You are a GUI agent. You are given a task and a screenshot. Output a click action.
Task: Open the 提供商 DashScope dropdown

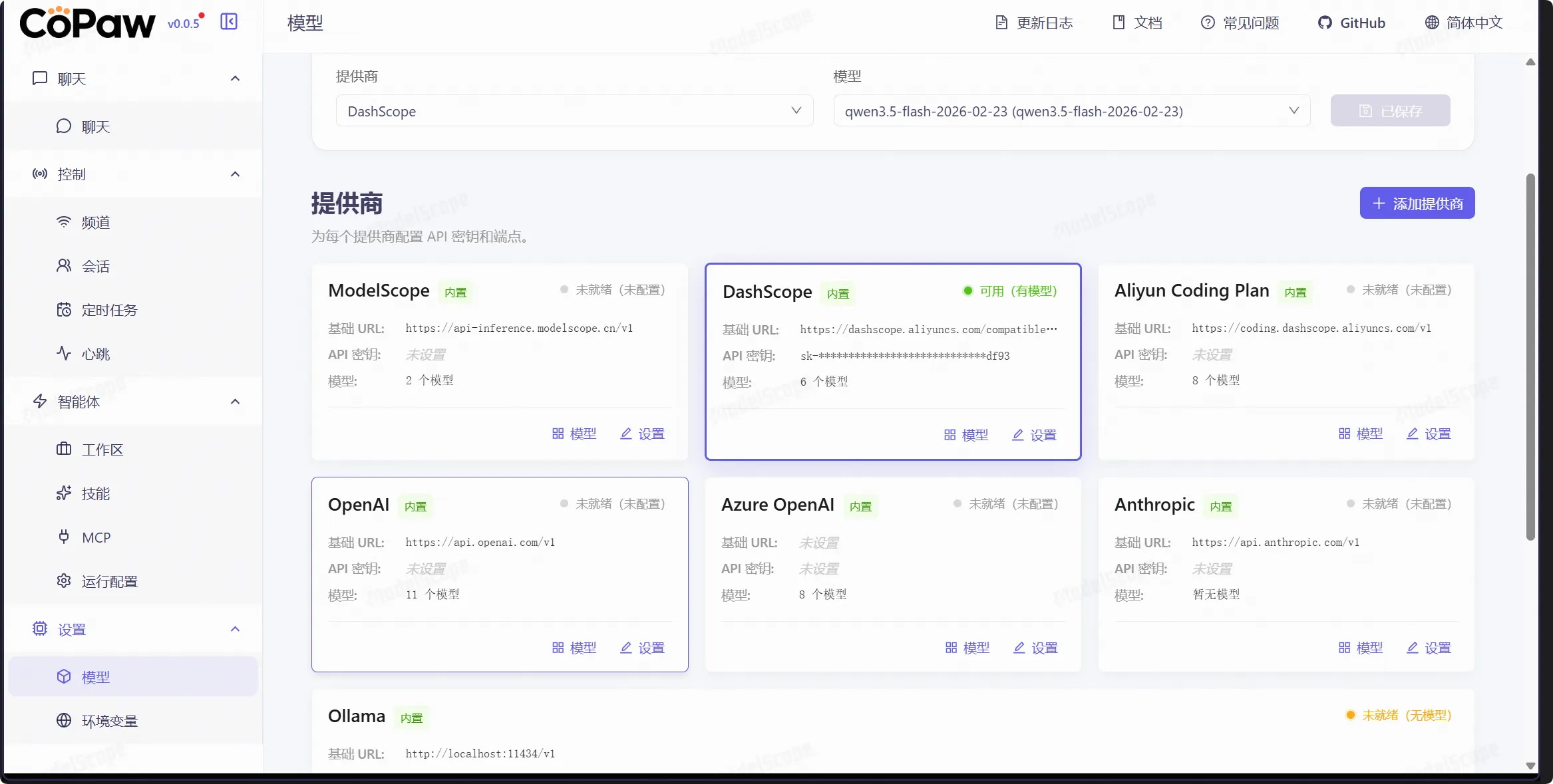pyautogui.click(x=574, y=110)
